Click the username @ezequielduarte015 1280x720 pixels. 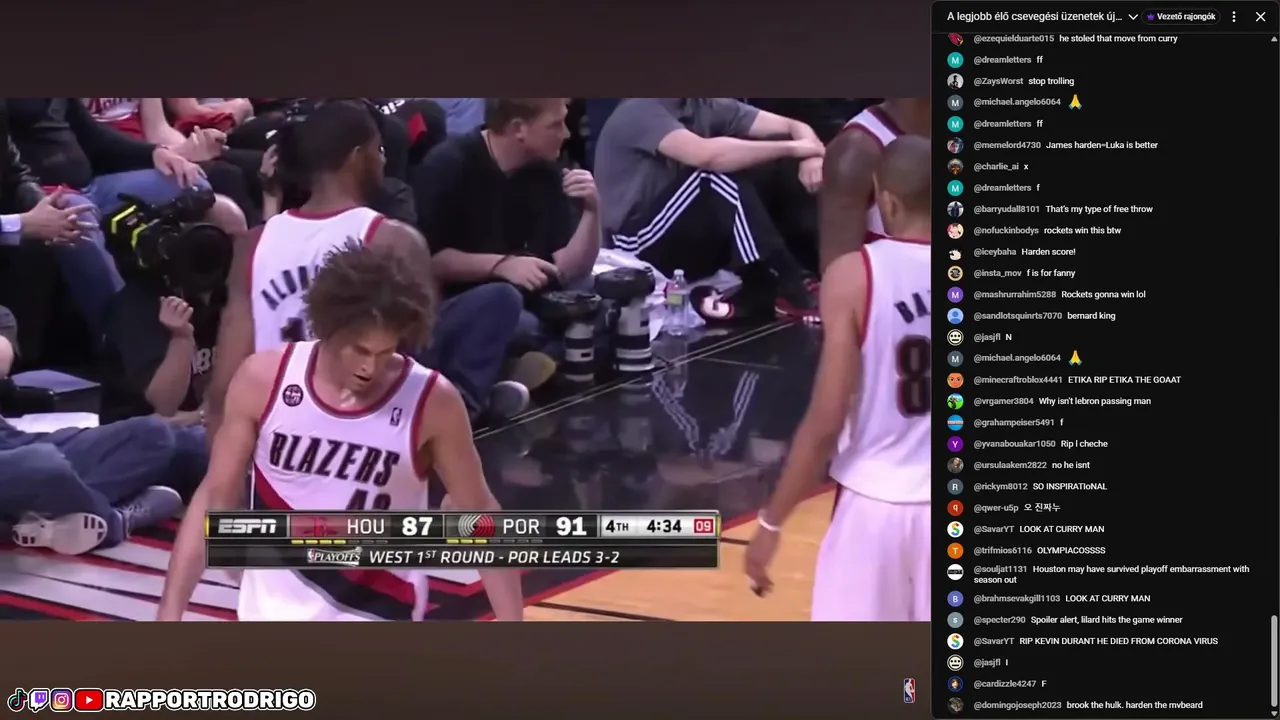pos(1013,38)
